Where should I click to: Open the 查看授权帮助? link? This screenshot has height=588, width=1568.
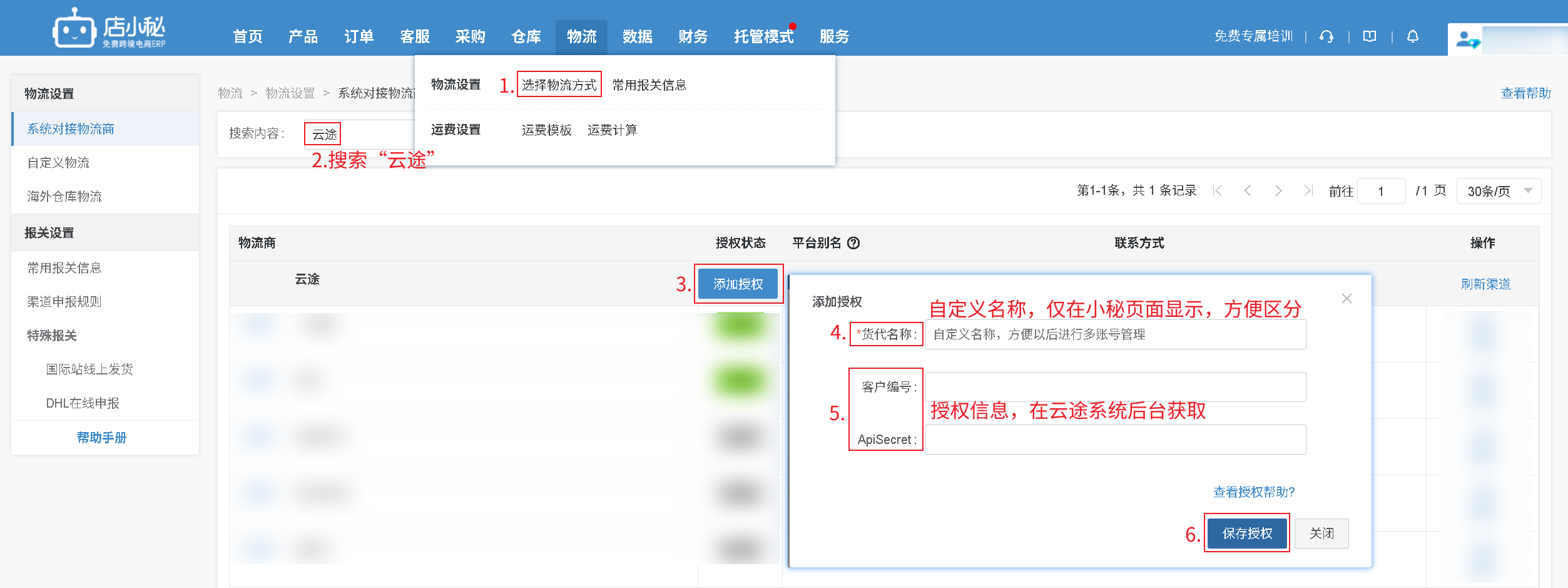point(1253,492)
